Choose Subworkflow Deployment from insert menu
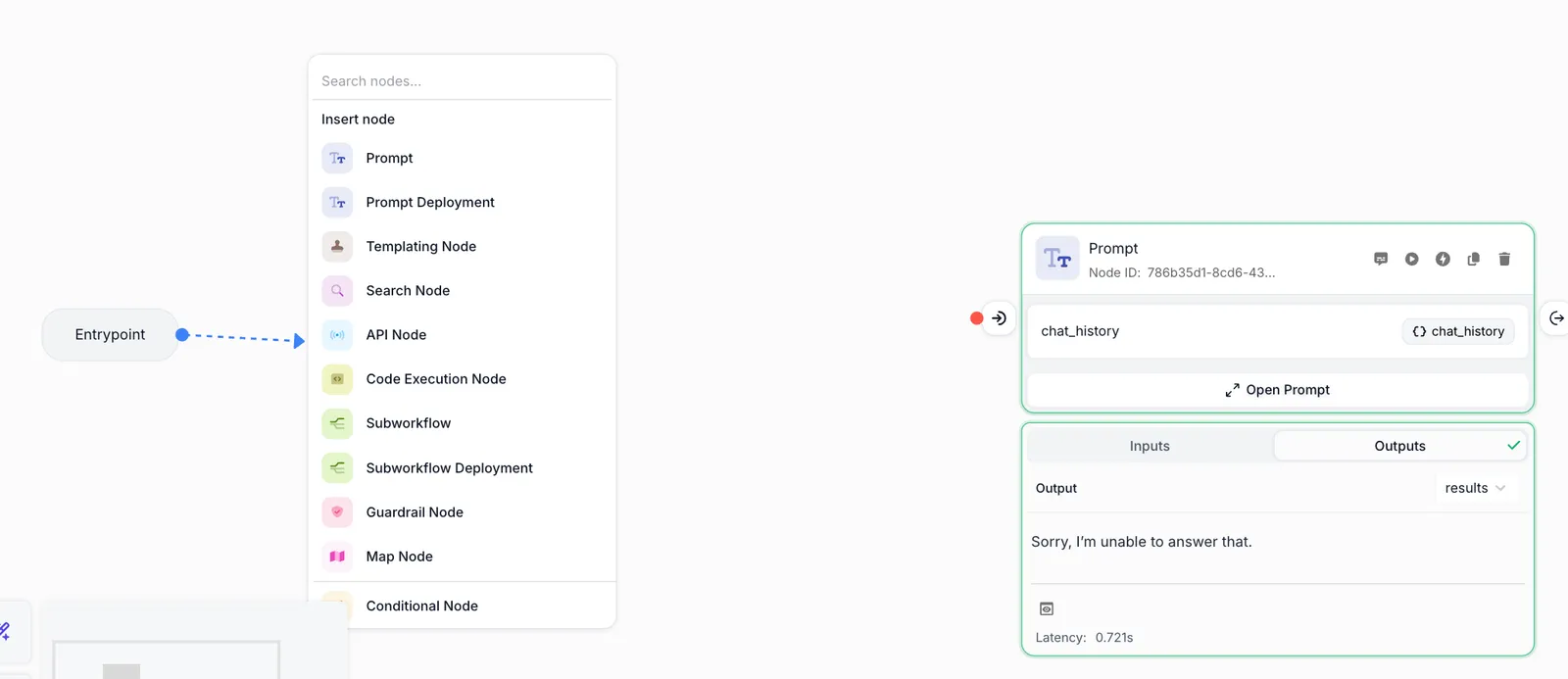Screen dimensions: 1568x679 pos(462,467)
